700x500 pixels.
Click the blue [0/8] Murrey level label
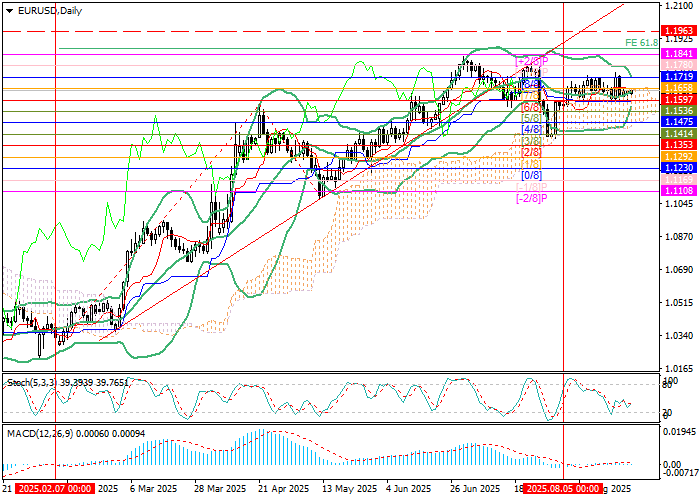[x=532, y=175]
